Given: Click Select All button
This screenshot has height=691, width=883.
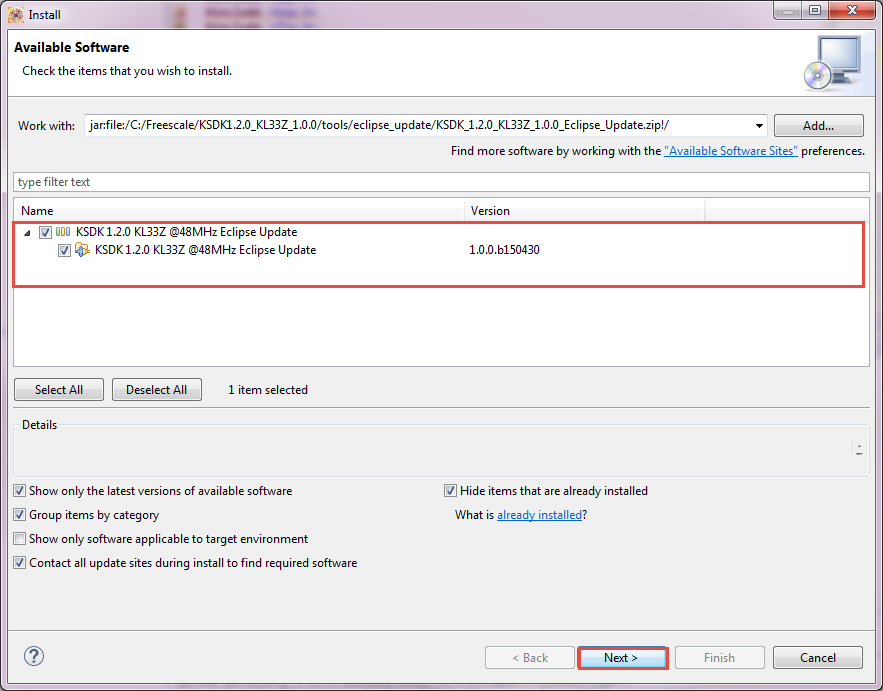Looking at the screenshot, I should 59,390.
